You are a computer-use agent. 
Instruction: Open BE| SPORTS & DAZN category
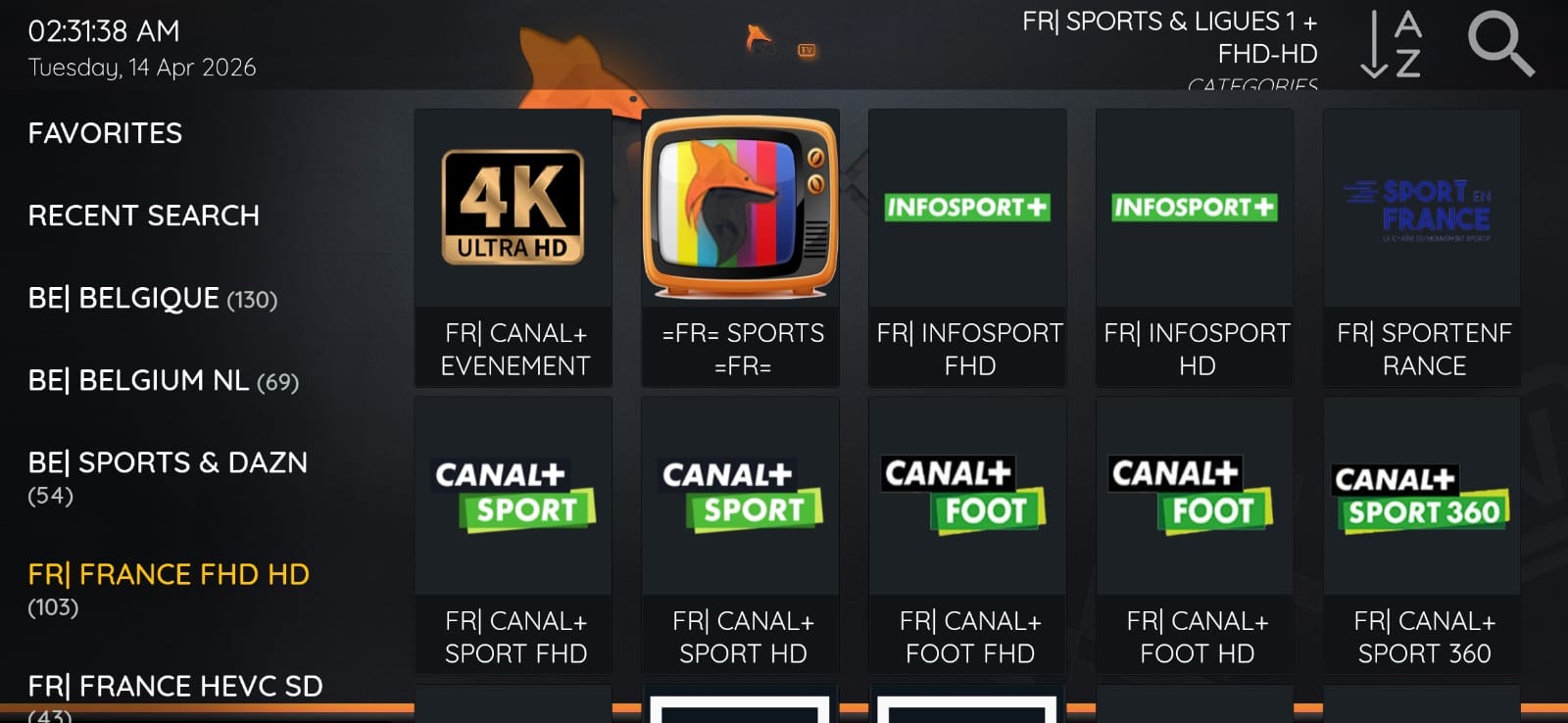click(168, 477)
